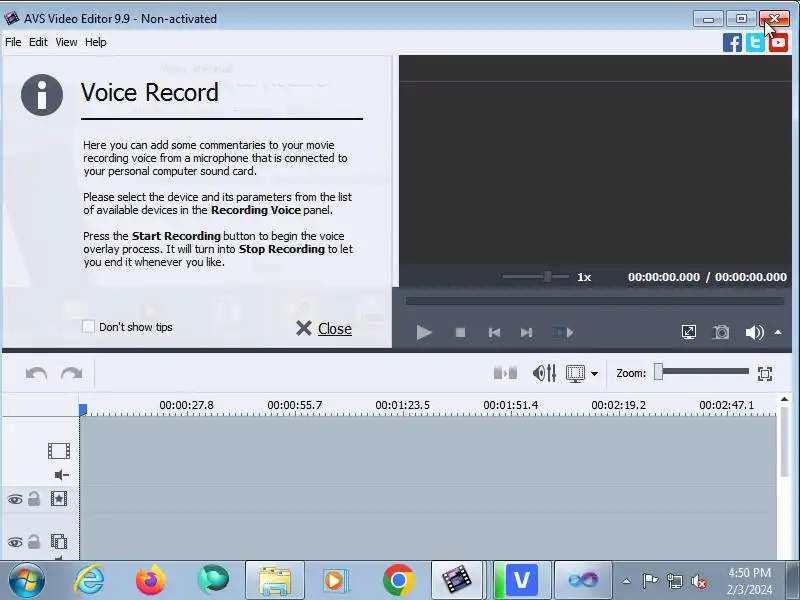Start playback with the Play button
The height and width of the screenshot is (600, 800).
click(423, 333)
